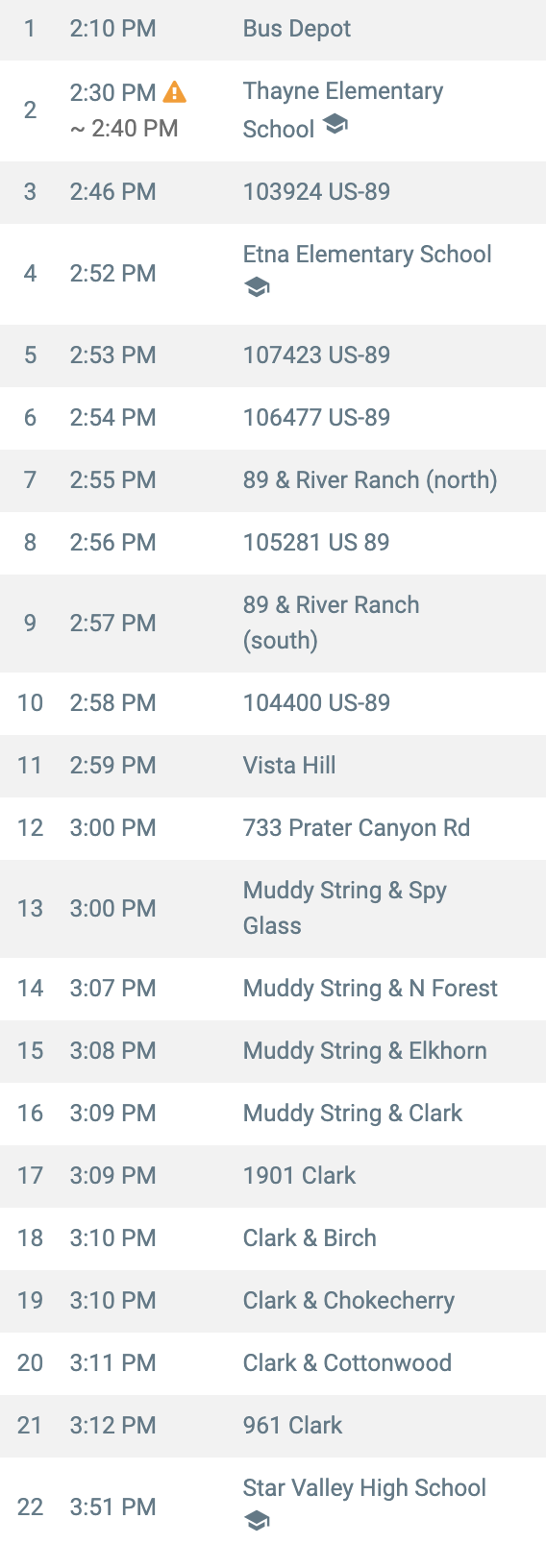Select the 107423 US-89 stop
The width and height of the screenshot is (546, 1568).
(x=273, y=355)
